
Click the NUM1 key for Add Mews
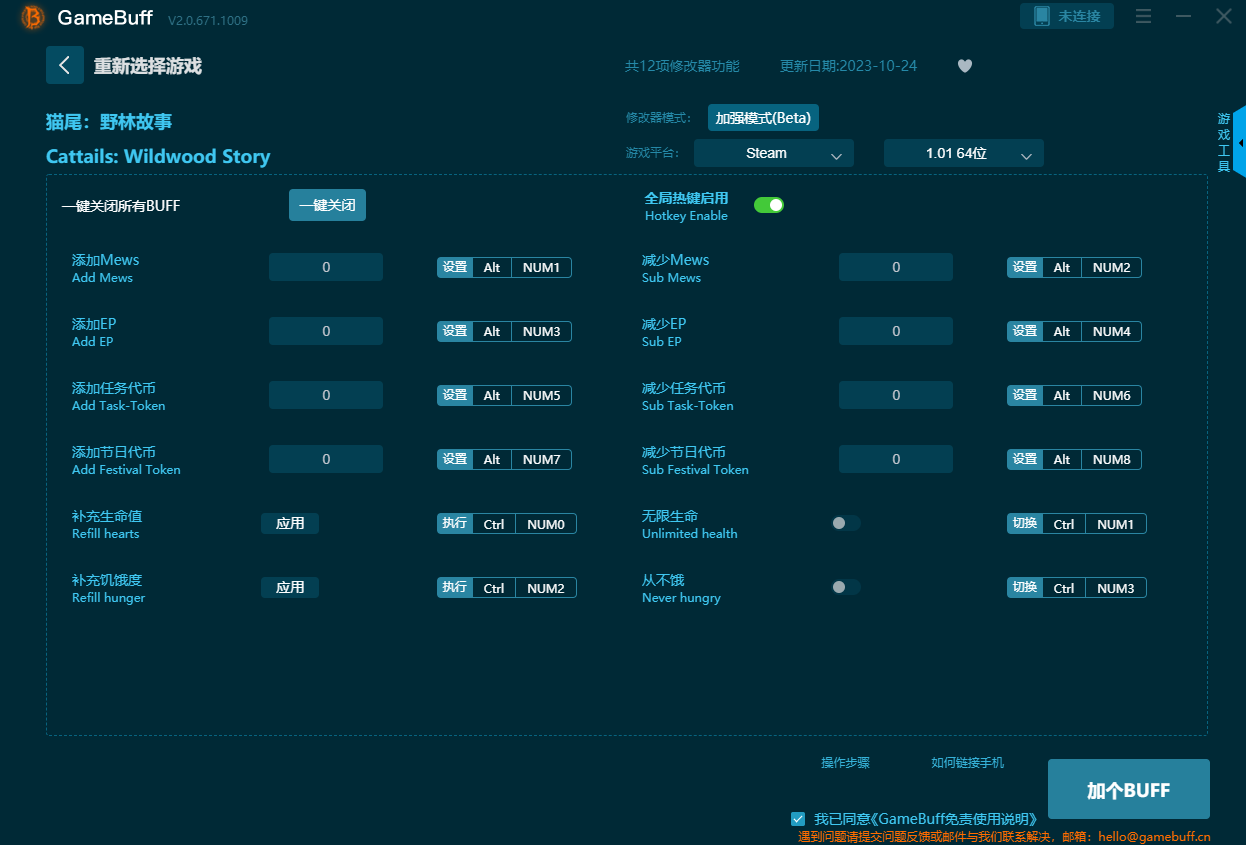pos(542,267)
